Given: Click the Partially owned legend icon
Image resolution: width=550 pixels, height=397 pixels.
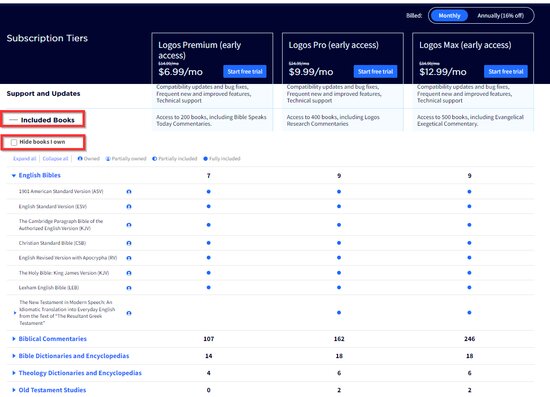Looking at the screenshot, I should tap(108, 159).
